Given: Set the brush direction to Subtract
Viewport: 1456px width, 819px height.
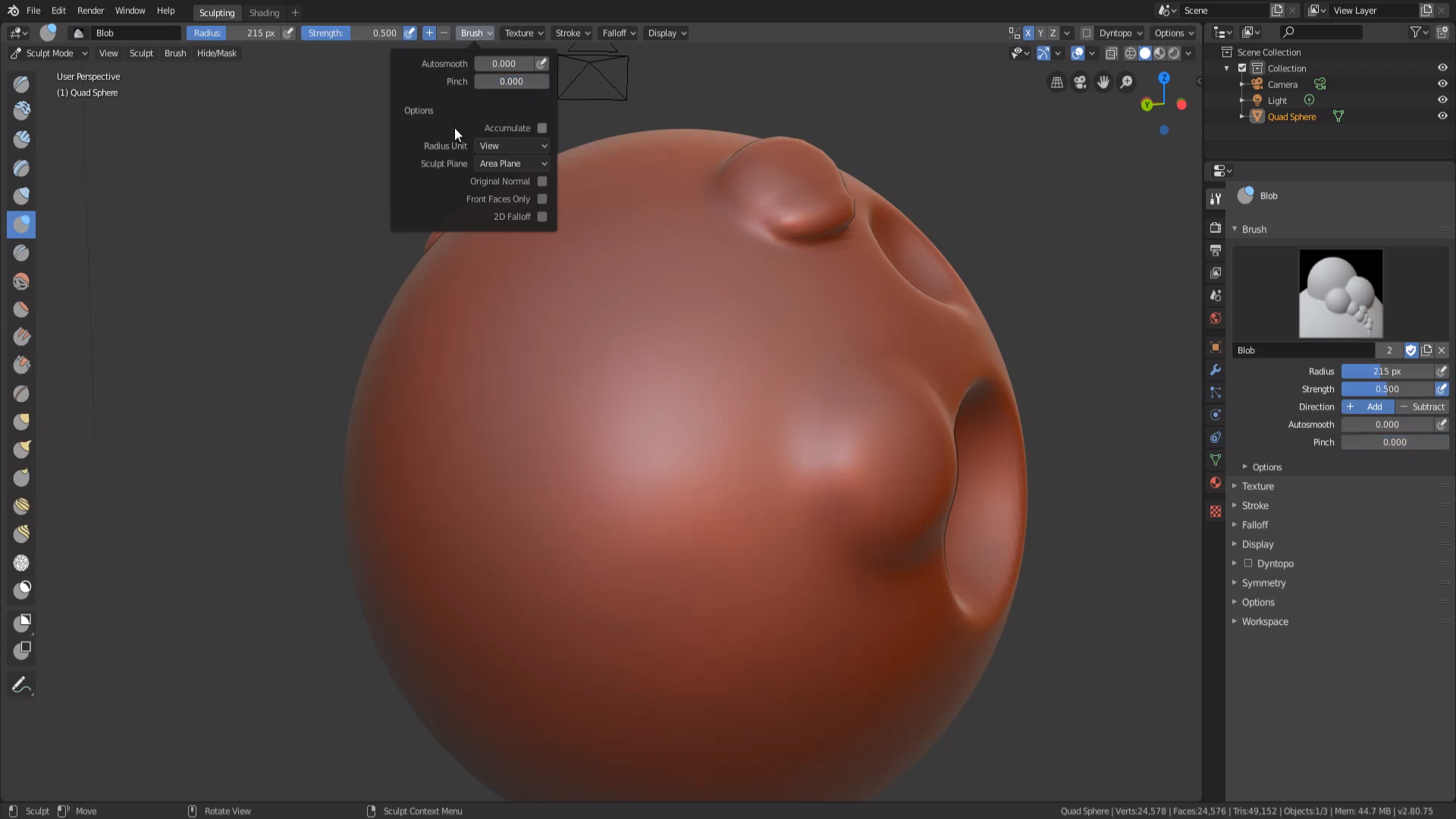Looking at the screenshot, I should pos(1422,407).
